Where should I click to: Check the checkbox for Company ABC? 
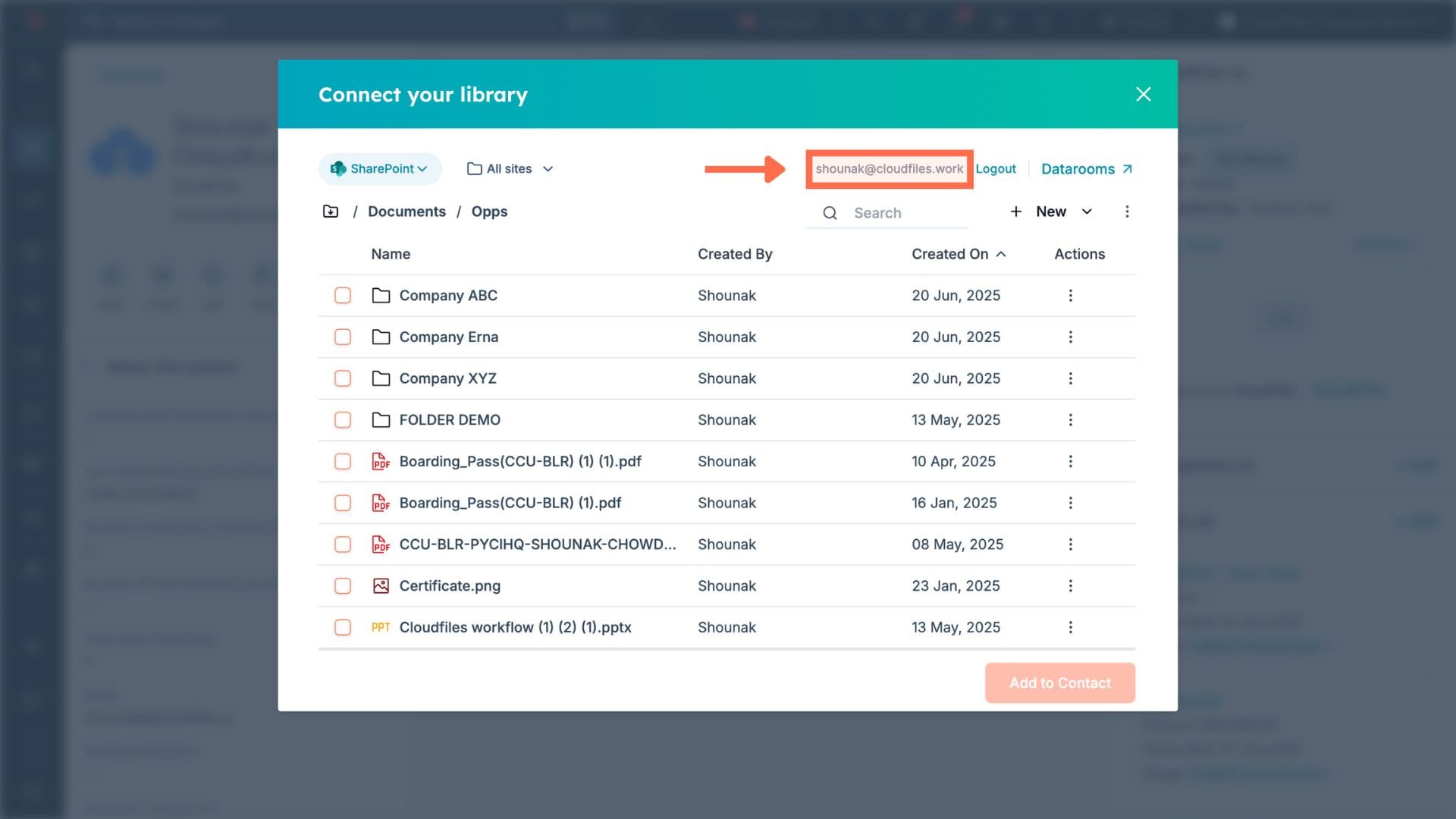pyautogui.click(x=343, y=295)
